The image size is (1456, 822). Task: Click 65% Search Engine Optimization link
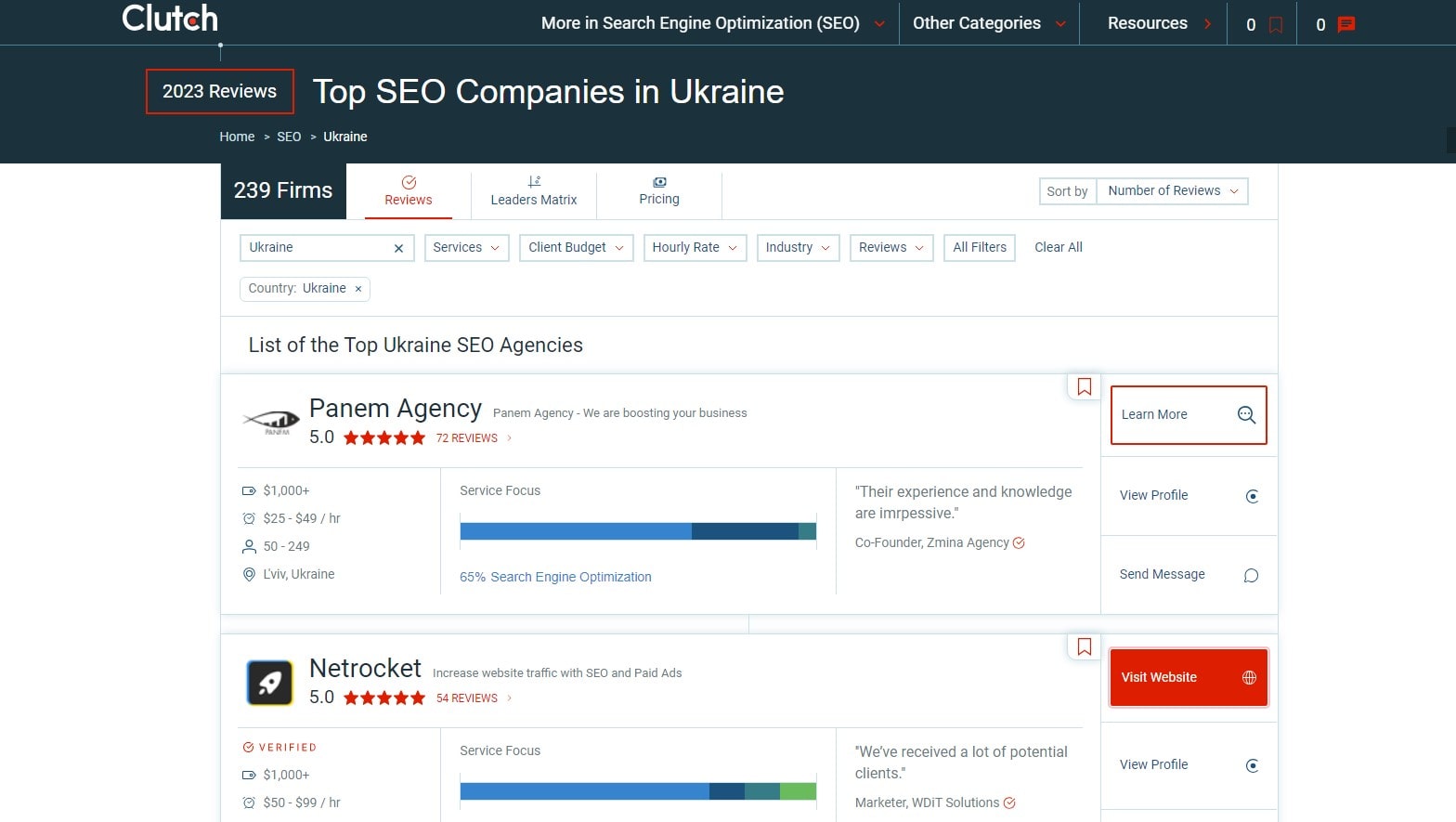(555, 577)
